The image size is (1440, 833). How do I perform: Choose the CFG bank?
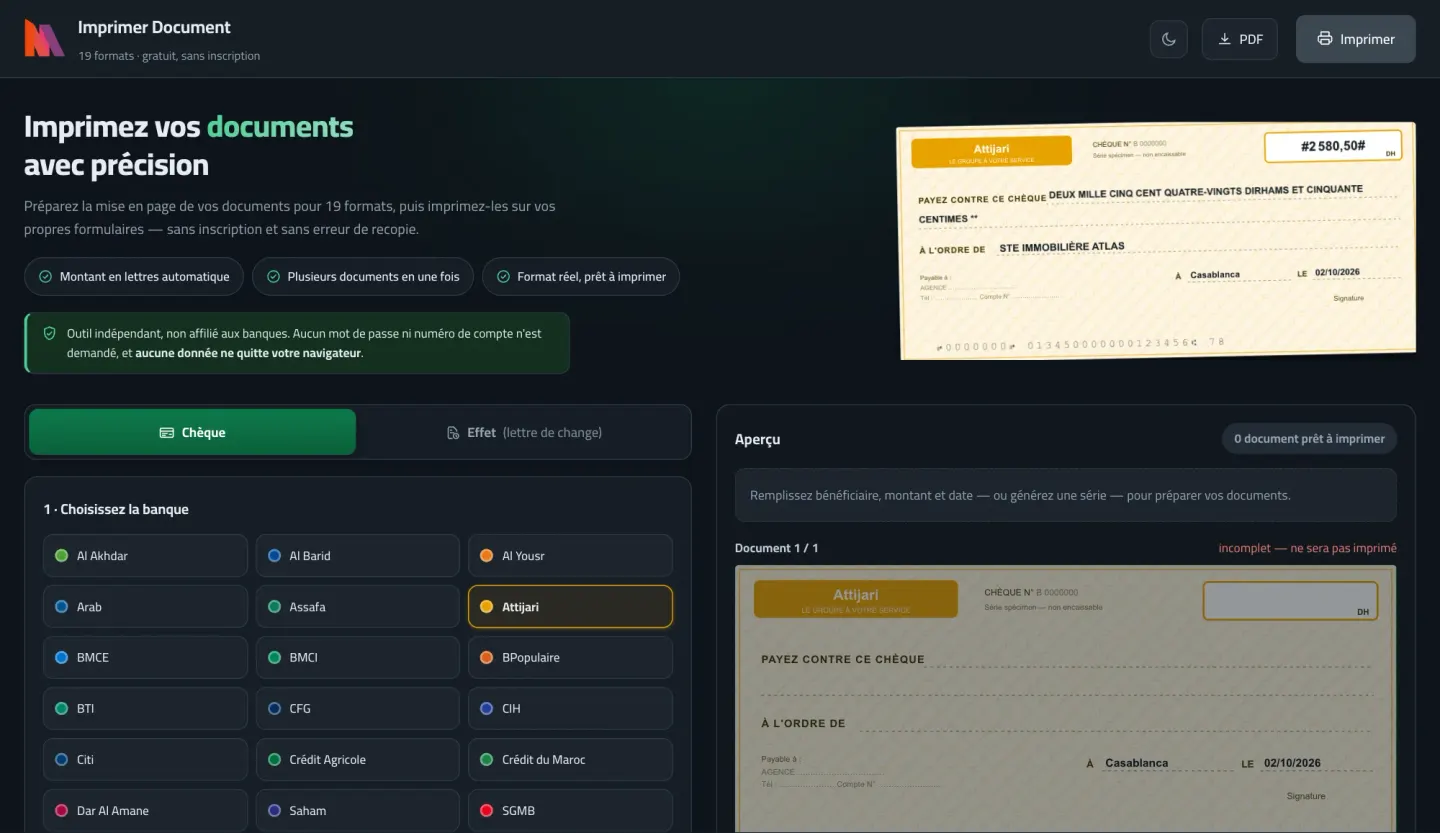[358, 708]
